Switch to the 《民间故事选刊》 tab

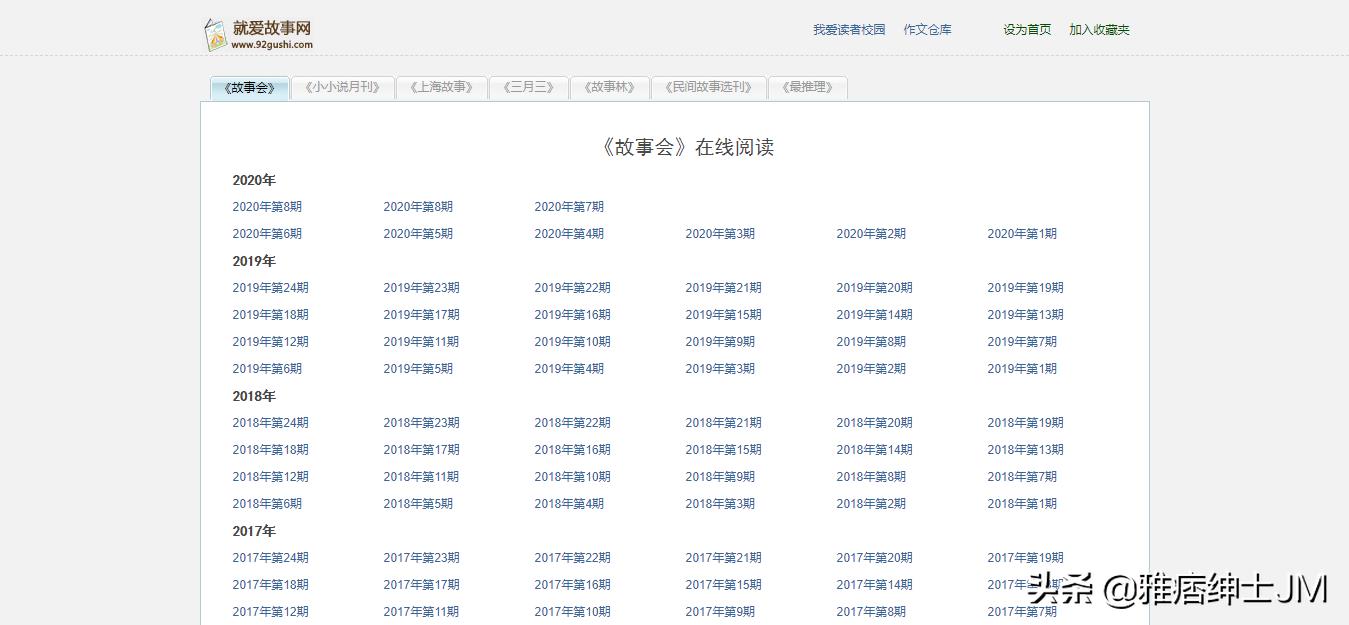coord(708,88)
